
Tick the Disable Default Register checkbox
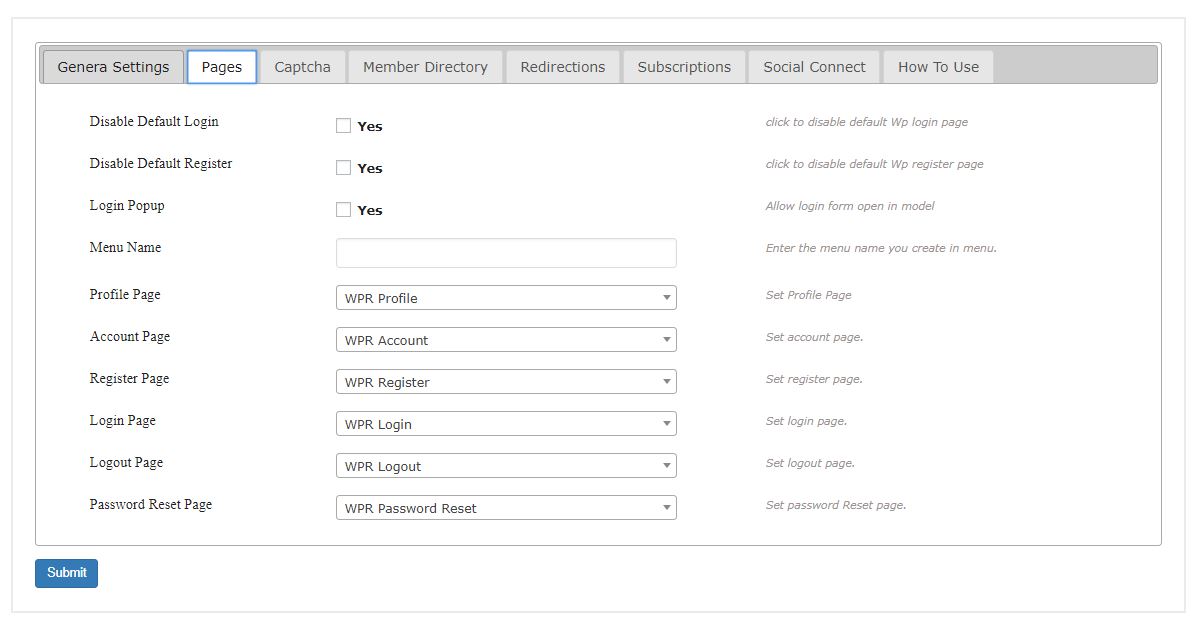[344, 168]
